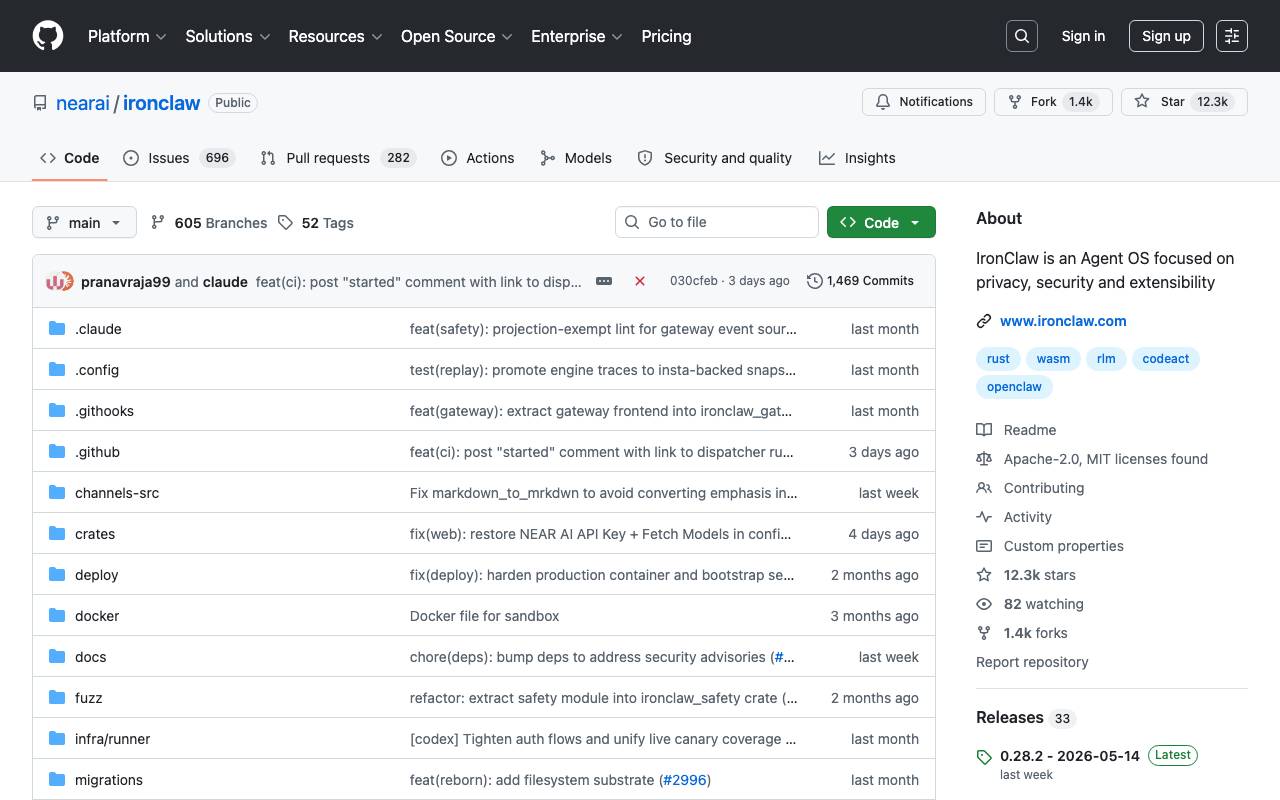The height and width of the screenshot is (800, 1280).
Task: Click the pulse icon next to Activity
Action: [x=984, y=517]
